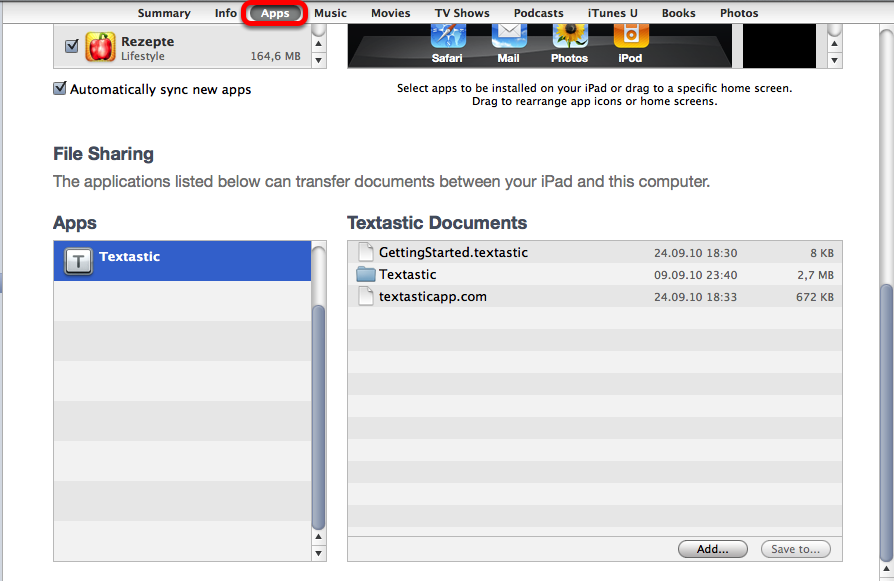The width and height of the screenshot is (894, 581).
Task: Click the 672 KB size cell
Action: (815, 297)
